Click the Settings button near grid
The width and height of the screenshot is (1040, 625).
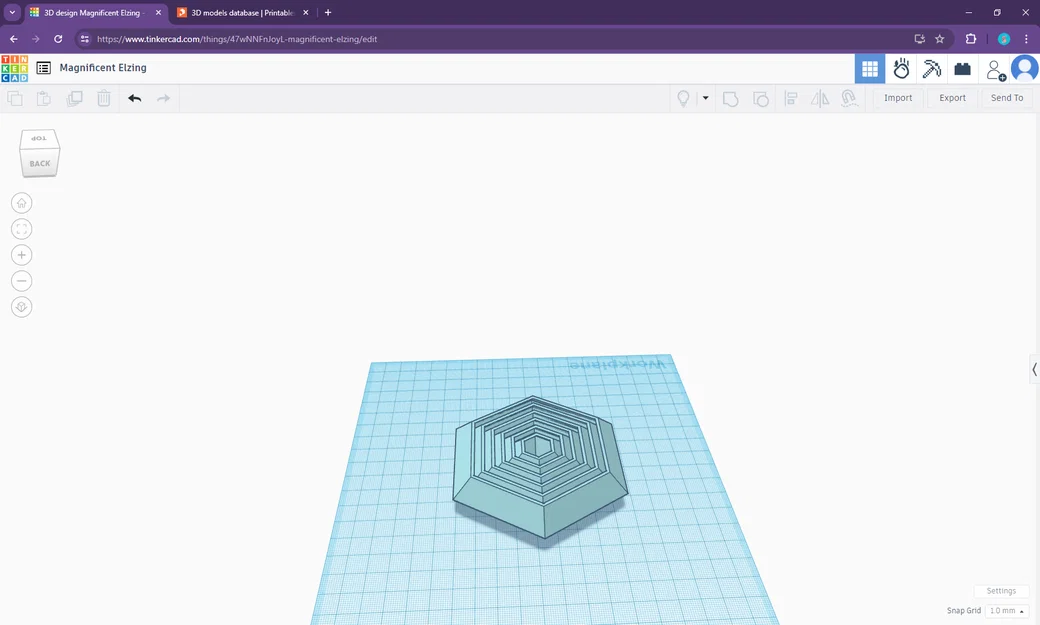[x=1001, y=590]
